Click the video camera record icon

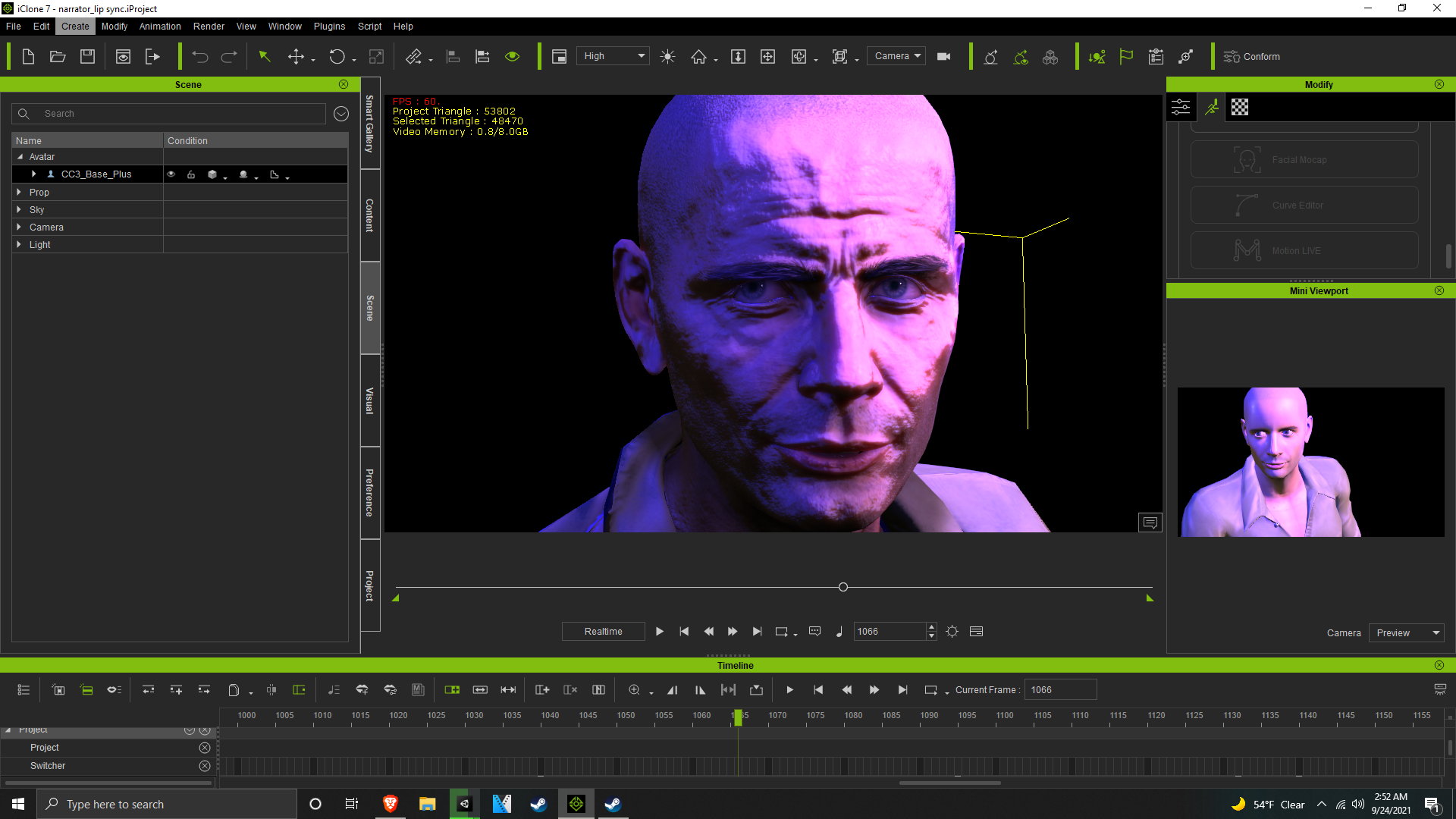click(944, 57)
